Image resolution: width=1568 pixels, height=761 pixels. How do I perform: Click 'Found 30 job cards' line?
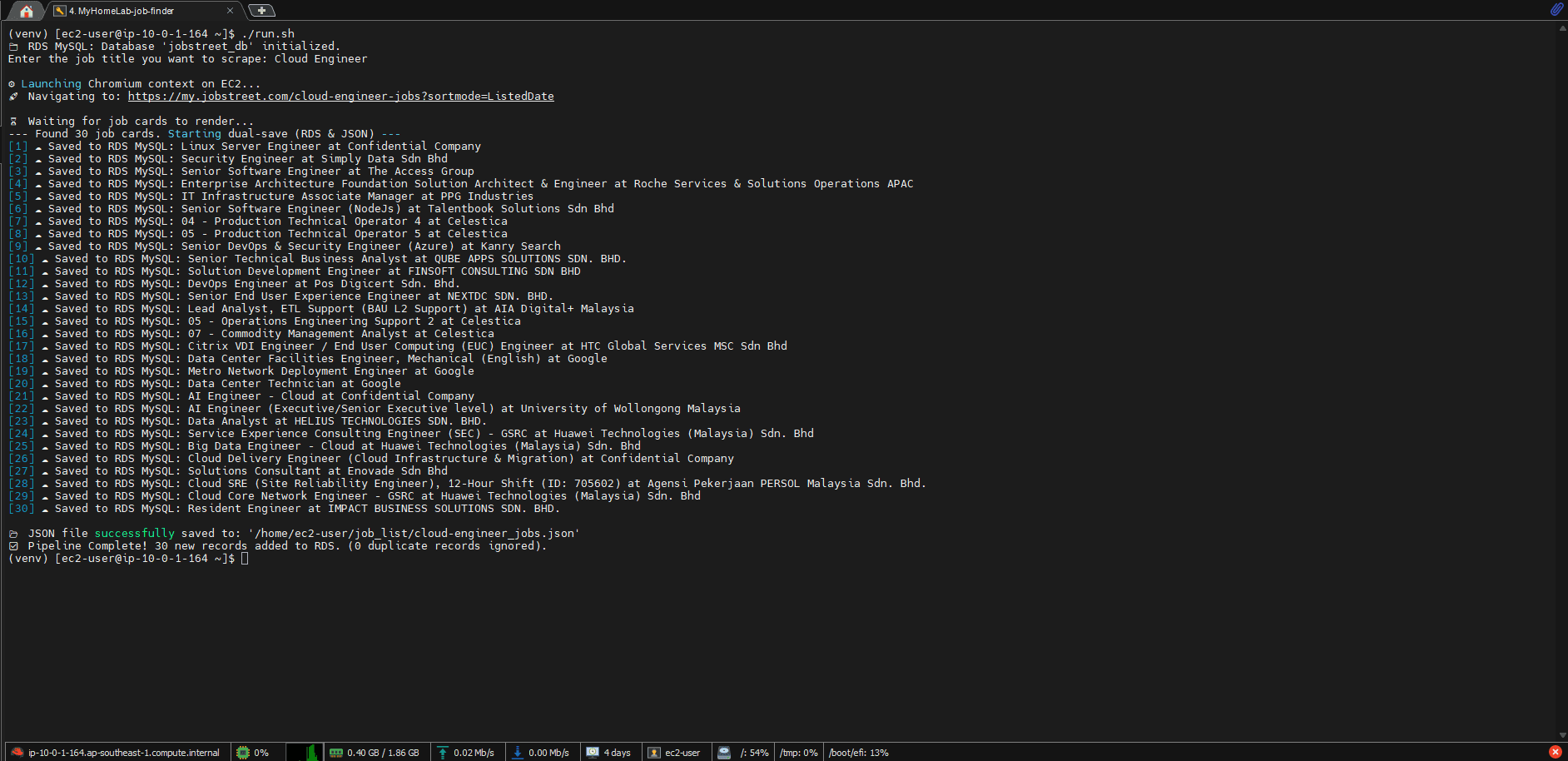point(205,134)
